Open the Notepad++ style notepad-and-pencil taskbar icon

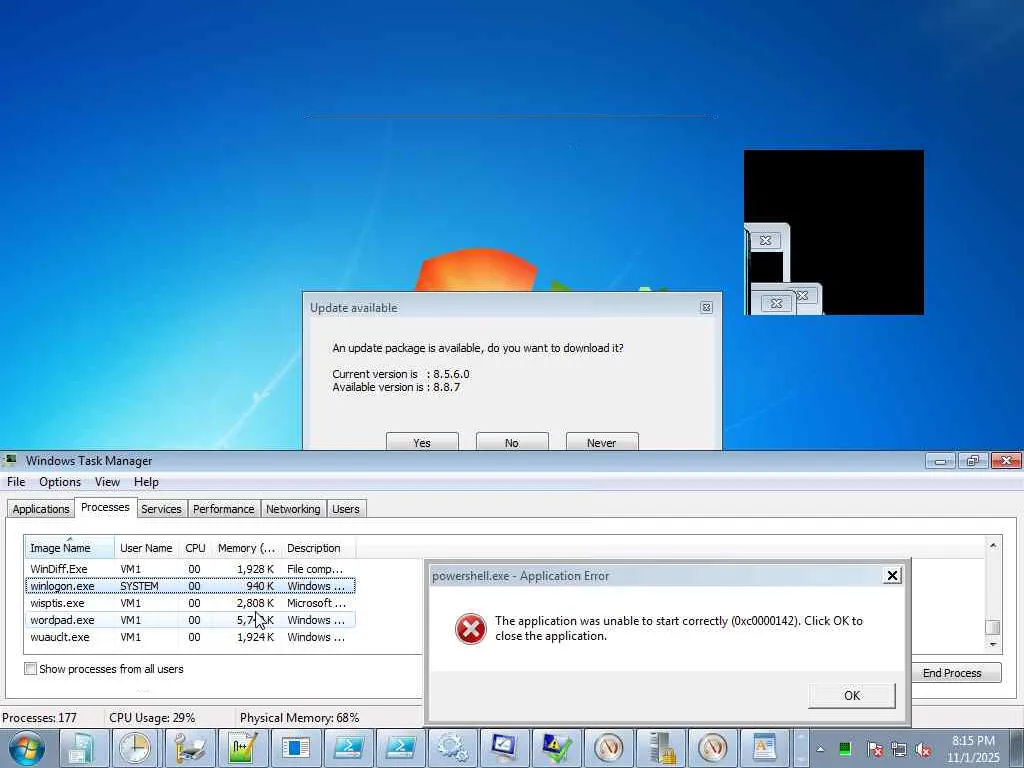(242, 748)
